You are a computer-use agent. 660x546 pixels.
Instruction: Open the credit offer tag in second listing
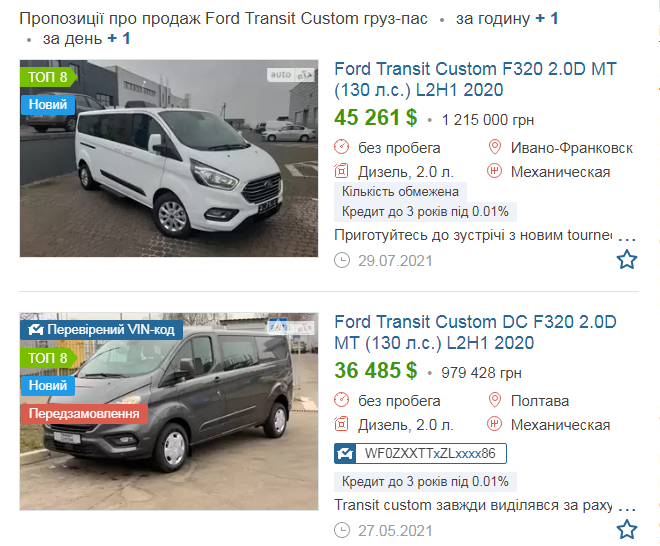click(425, 481)
